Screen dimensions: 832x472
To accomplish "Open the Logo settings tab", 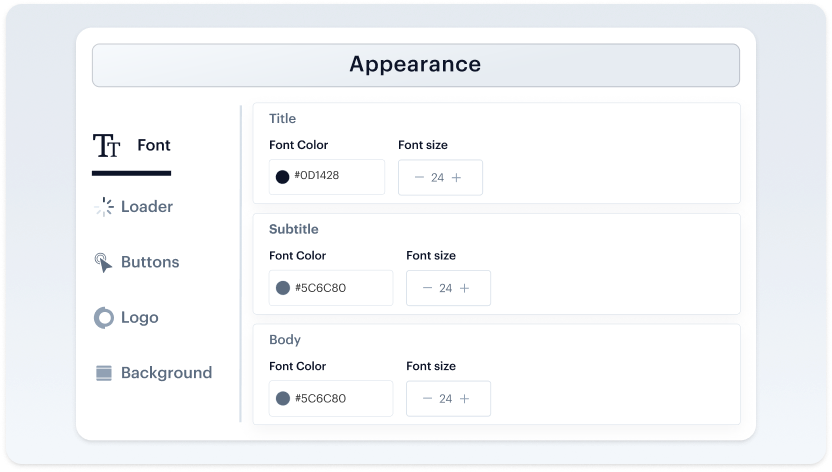I will pos(126,318).
